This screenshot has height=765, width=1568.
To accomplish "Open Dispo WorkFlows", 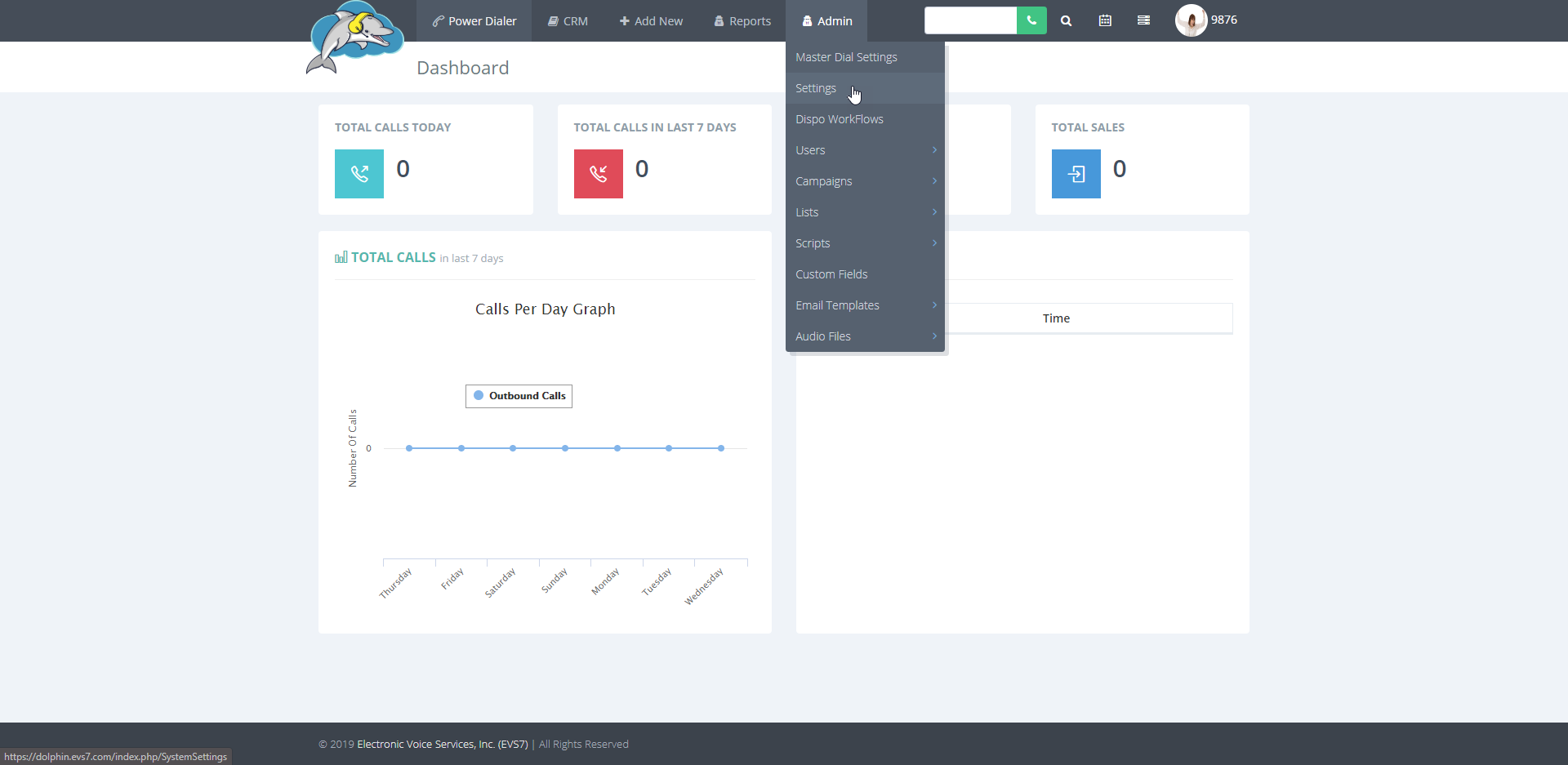I will click(865, 119).
